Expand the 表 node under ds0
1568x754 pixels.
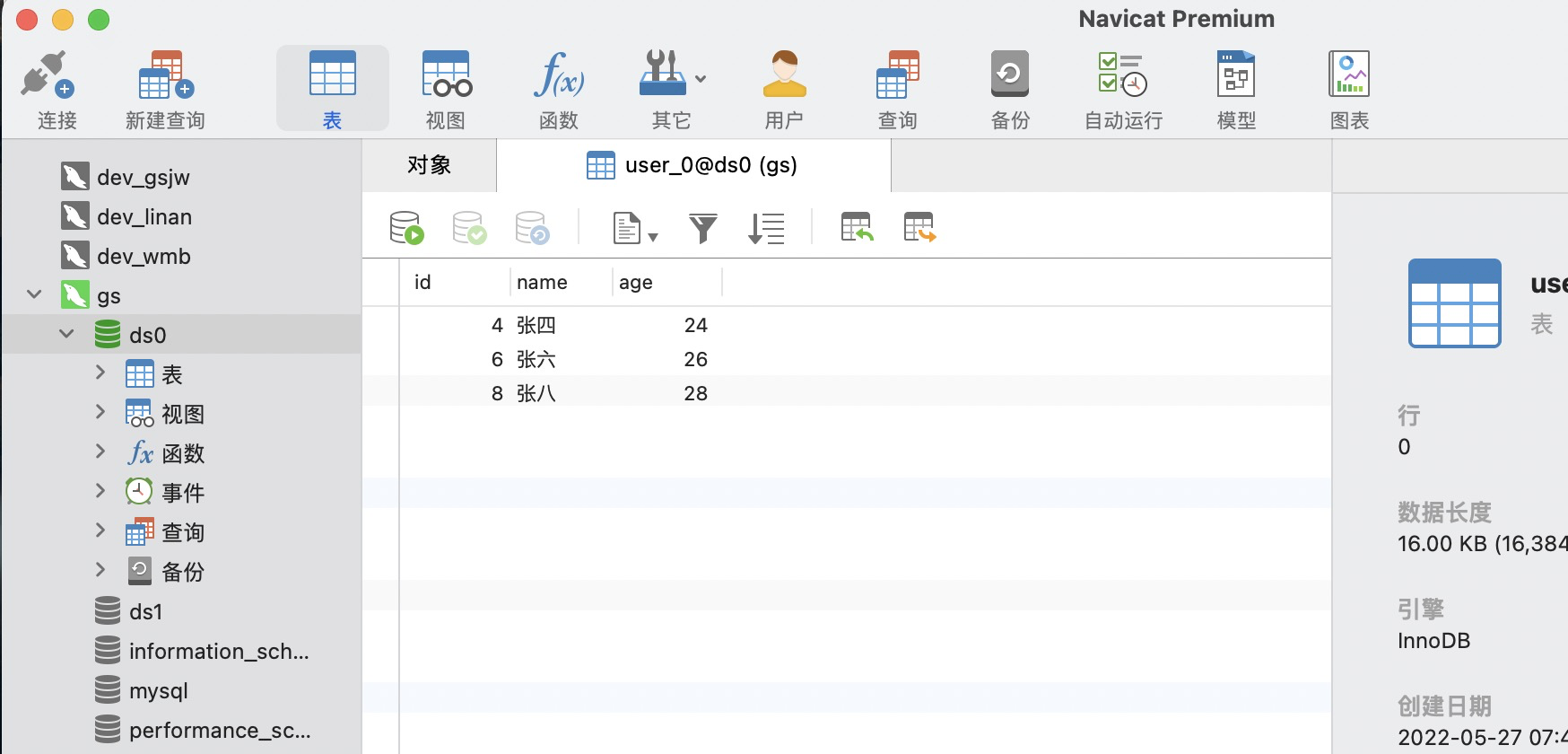[x=100, y=373]
